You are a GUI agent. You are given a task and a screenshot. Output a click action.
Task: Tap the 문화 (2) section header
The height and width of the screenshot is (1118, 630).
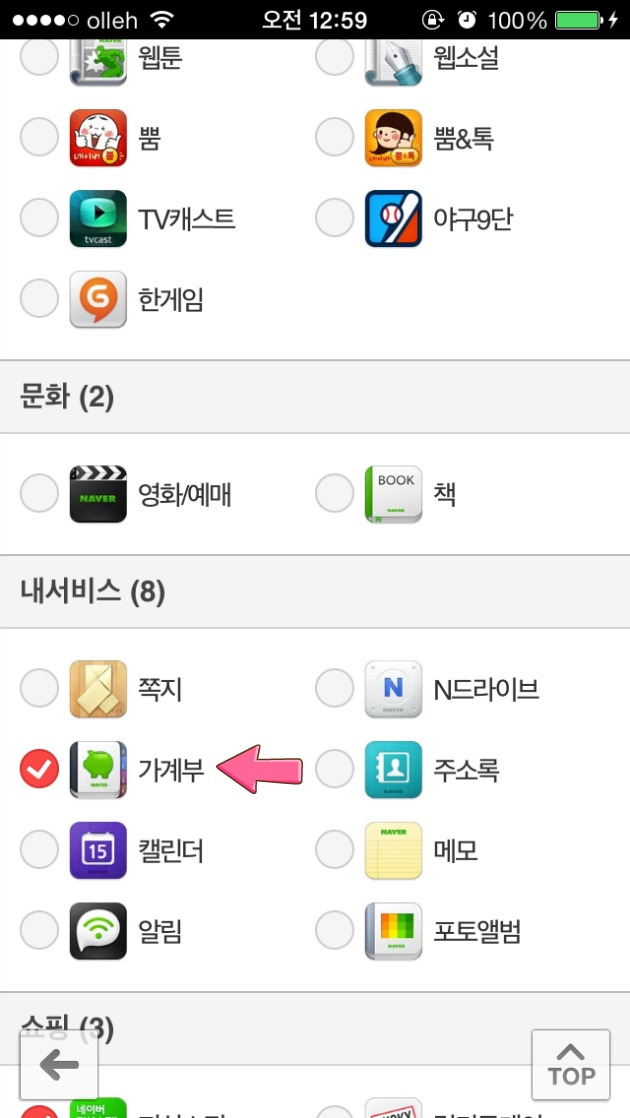point(315,396)
